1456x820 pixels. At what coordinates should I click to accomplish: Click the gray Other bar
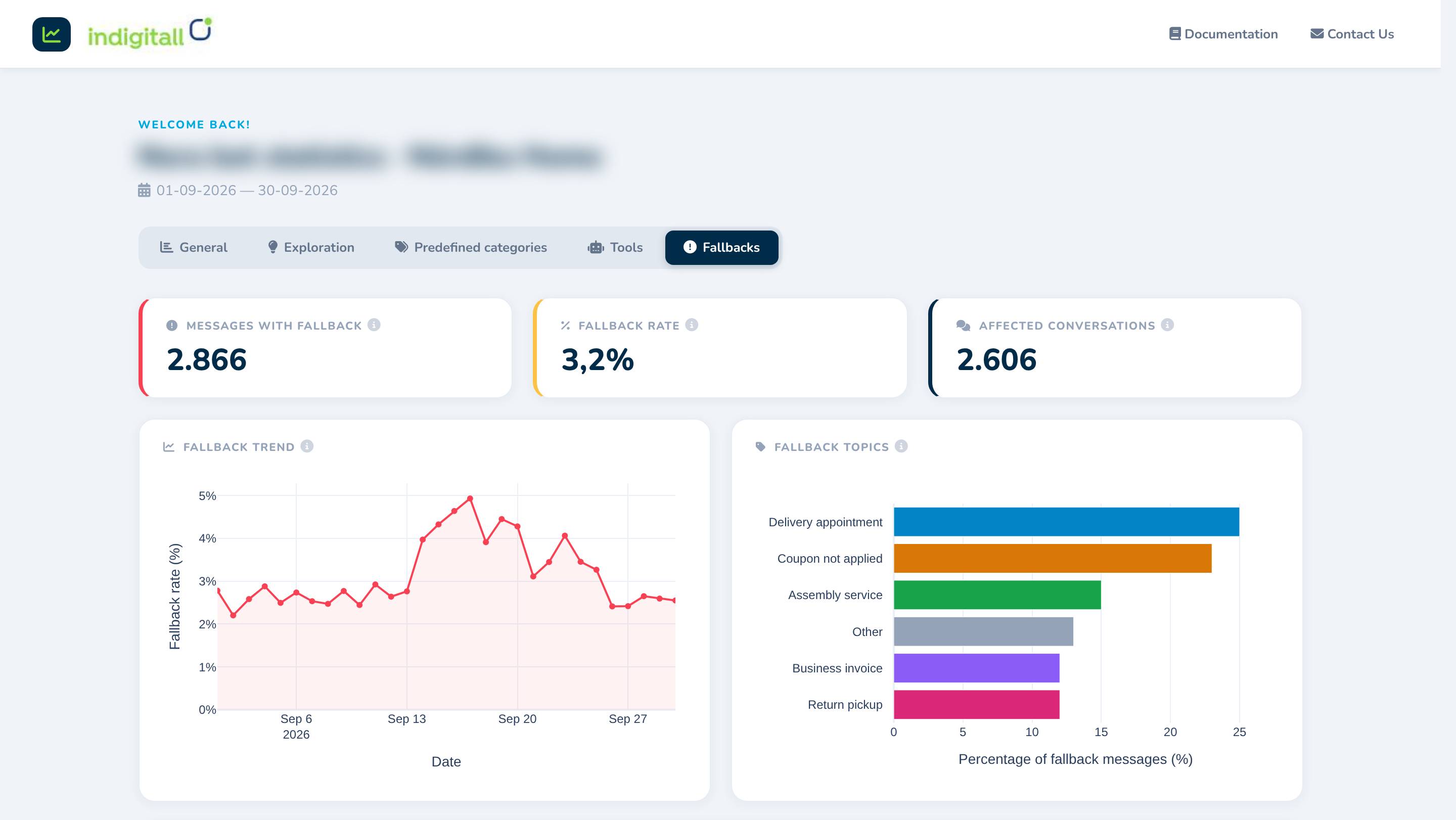coord(983,632)
